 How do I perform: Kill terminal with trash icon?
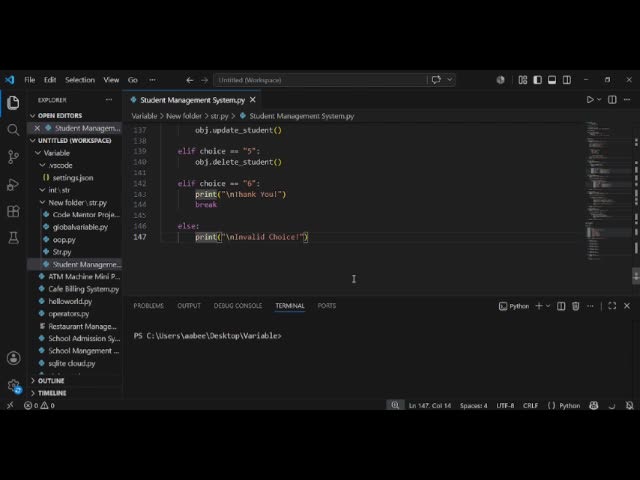pyautogui.click(x=576, y=306)
